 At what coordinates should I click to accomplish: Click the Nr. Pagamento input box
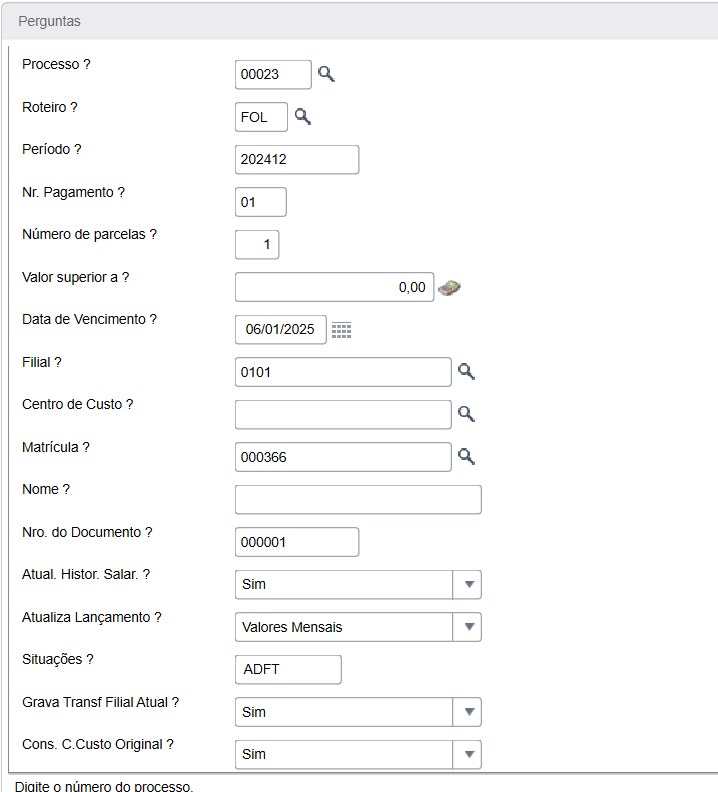click(260, 202)
